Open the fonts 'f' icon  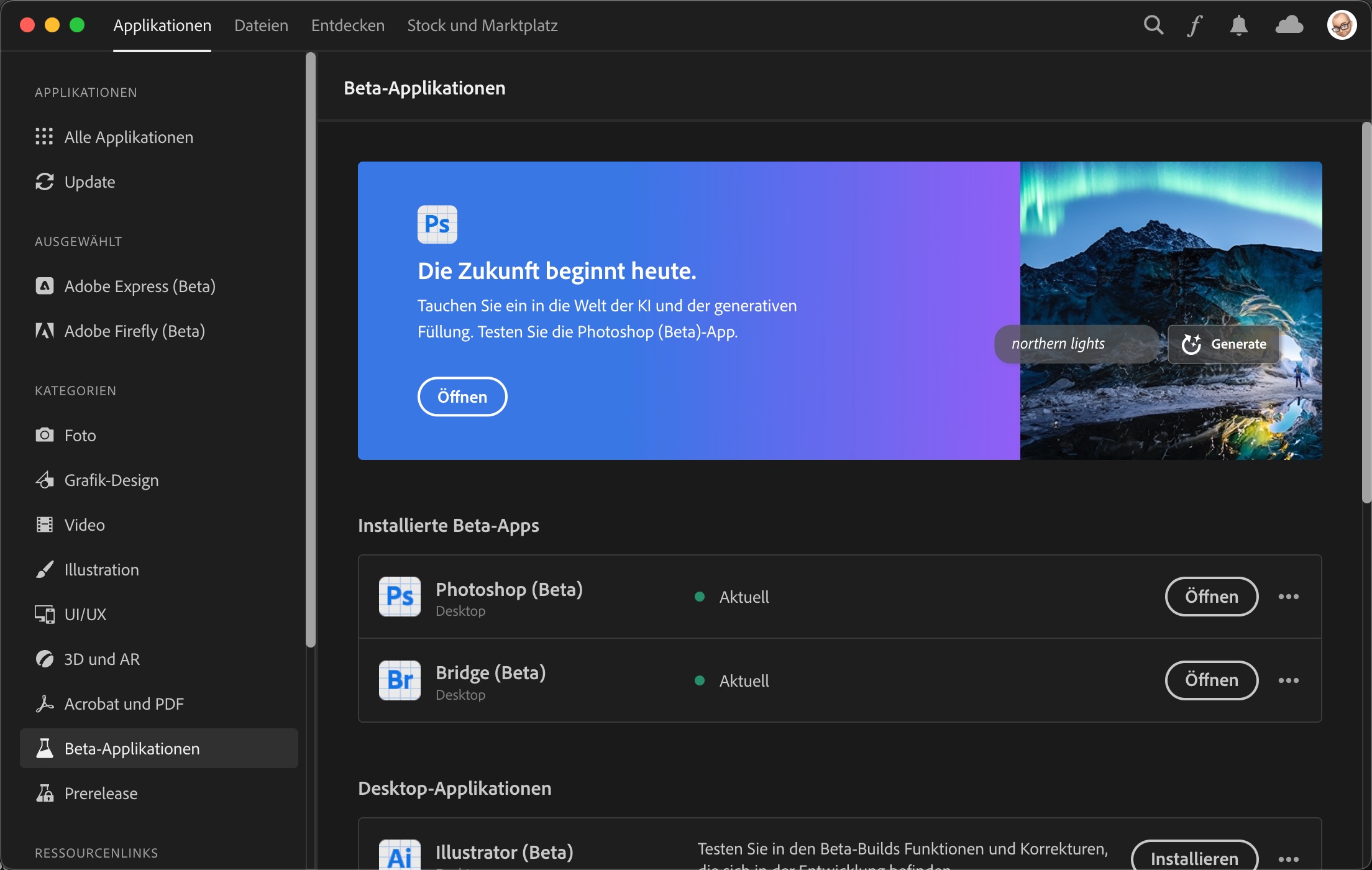tap(1194, 25)
